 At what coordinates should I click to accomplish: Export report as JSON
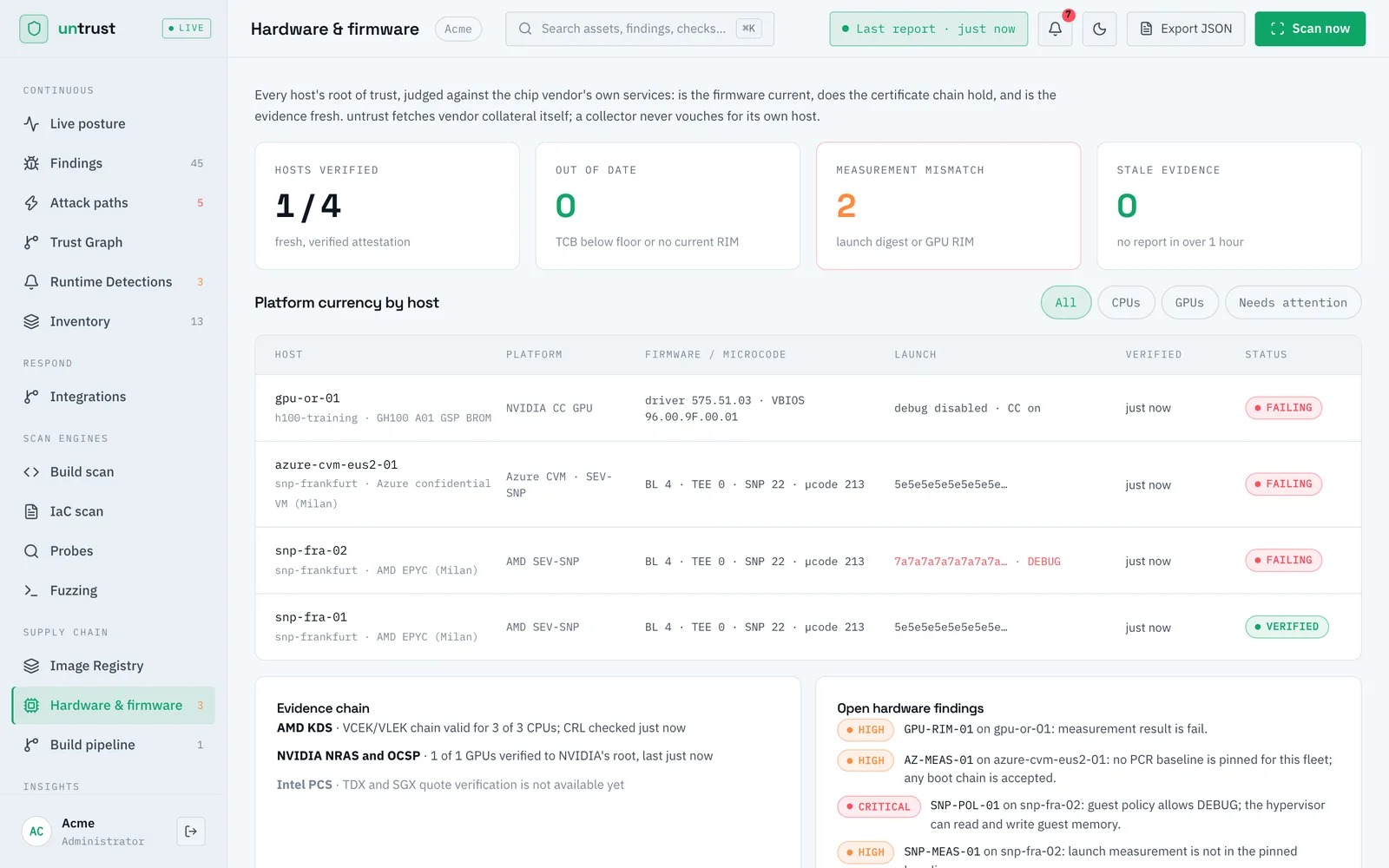(x=1186, y=29)
